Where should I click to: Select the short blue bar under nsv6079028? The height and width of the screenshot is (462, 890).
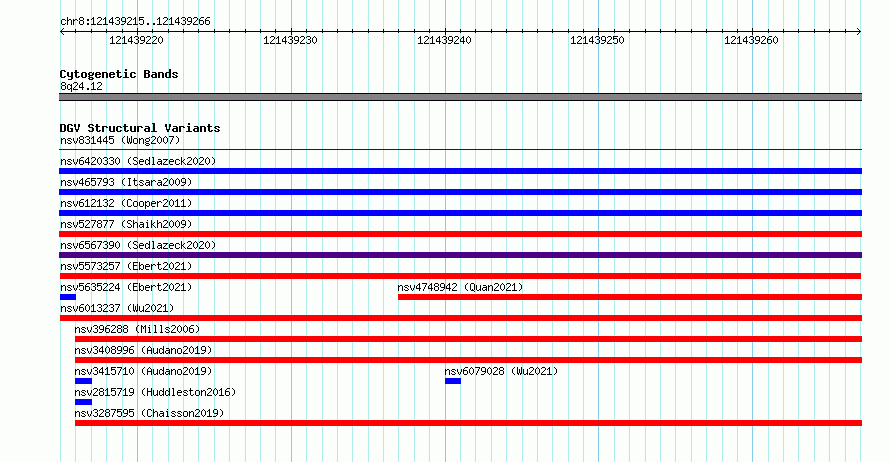453,381
